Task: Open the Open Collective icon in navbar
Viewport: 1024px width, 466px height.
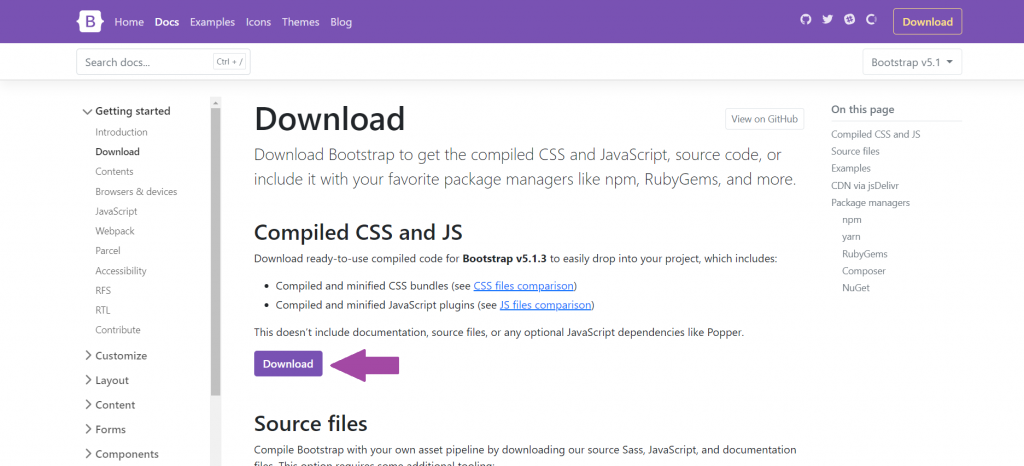Action: coord(871,20)
